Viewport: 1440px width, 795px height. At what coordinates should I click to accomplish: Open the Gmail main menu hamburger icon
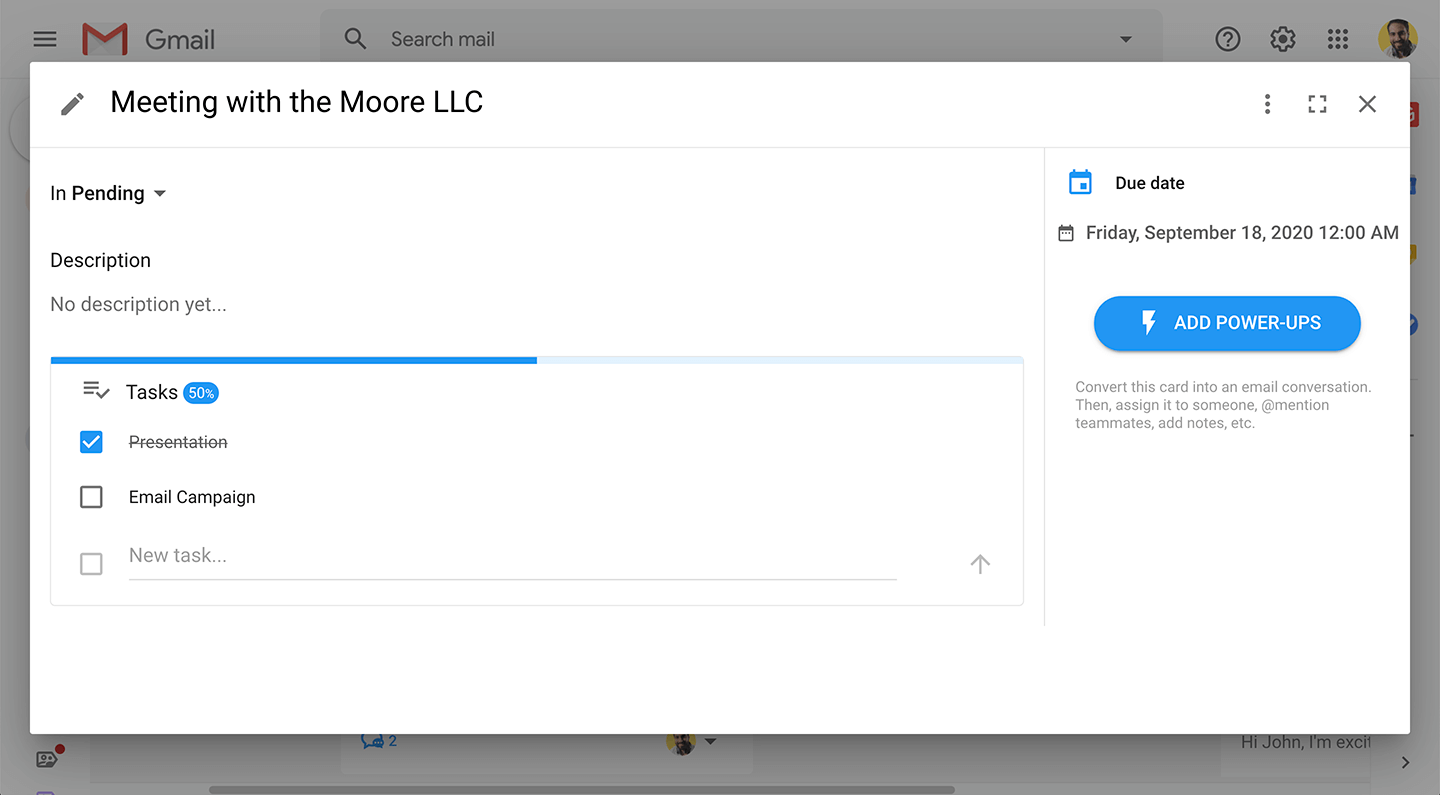[45, 39]
